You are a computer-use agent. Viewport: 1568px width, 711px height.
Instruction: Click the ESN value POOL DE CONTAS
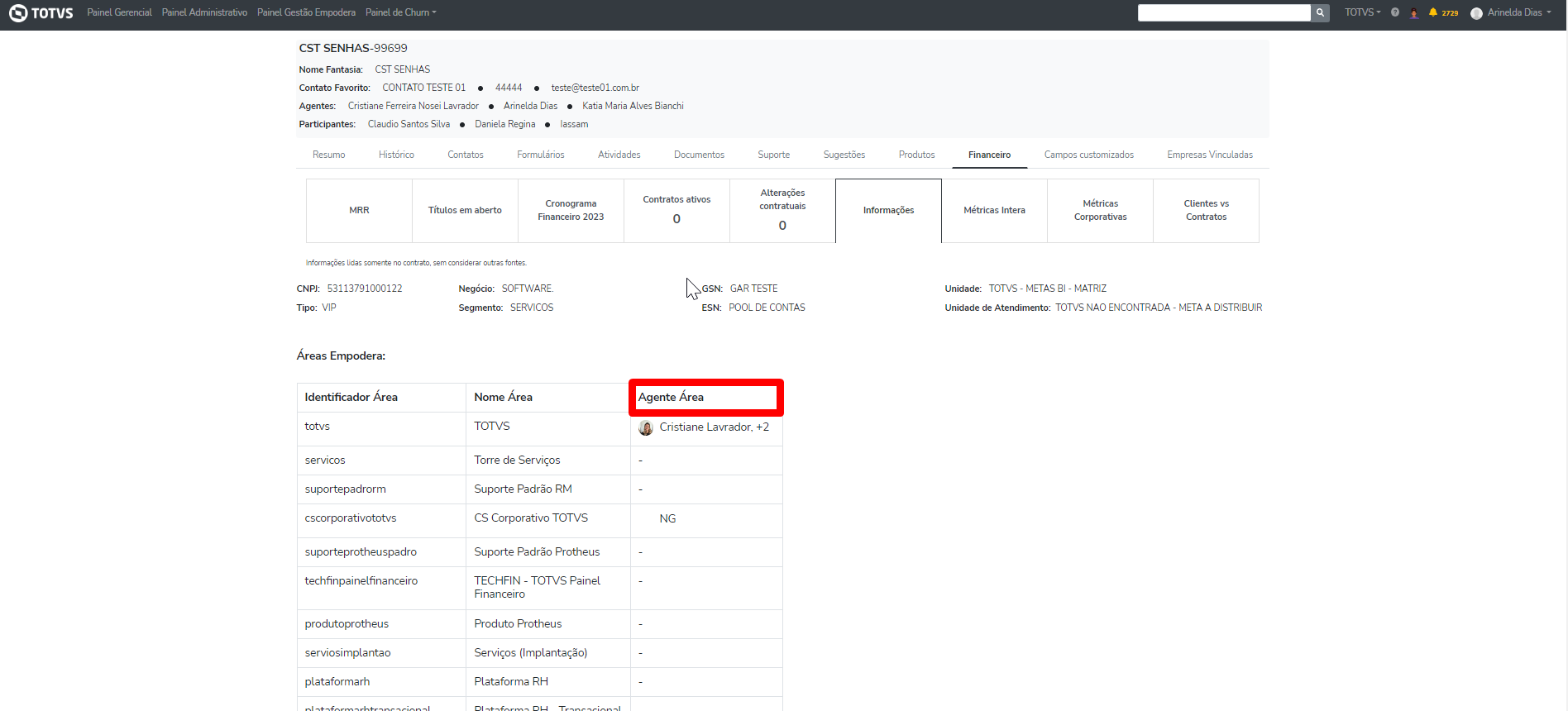coord(767,308)
